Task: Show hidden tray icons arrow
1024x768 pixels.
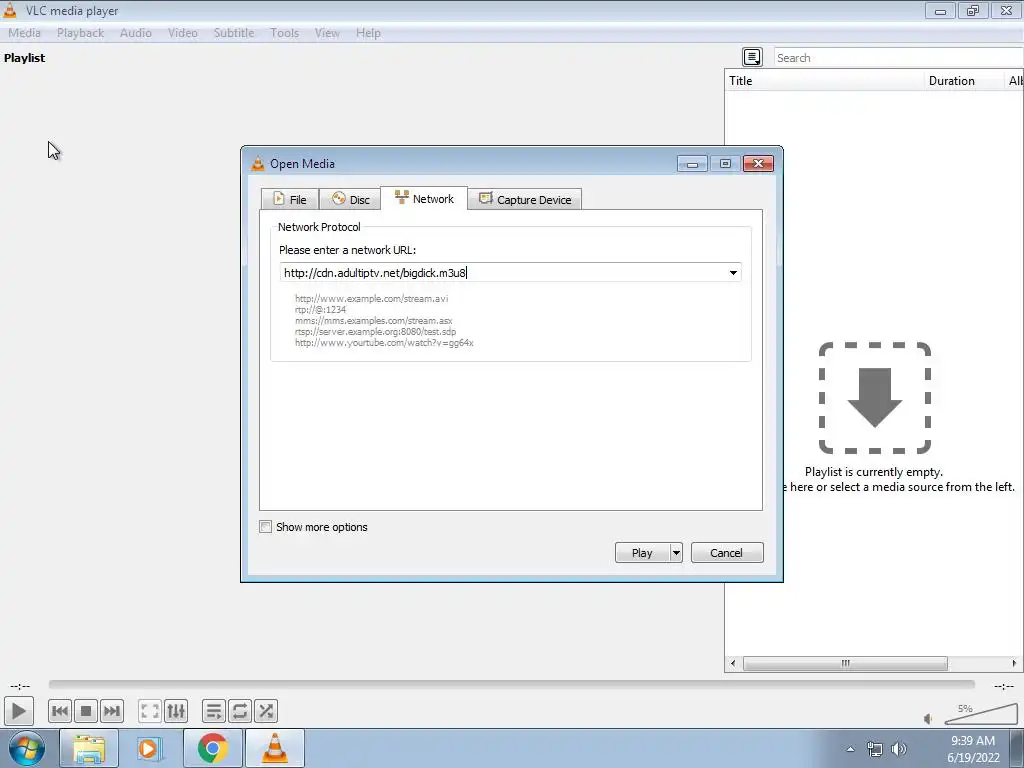Action: point(850,749)
